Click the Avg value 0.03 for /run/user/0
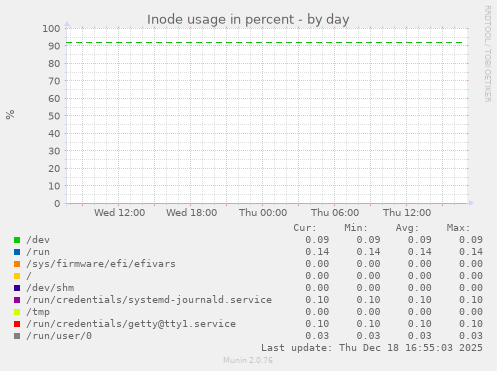497x371 pixels. click(x=420, y=336)
